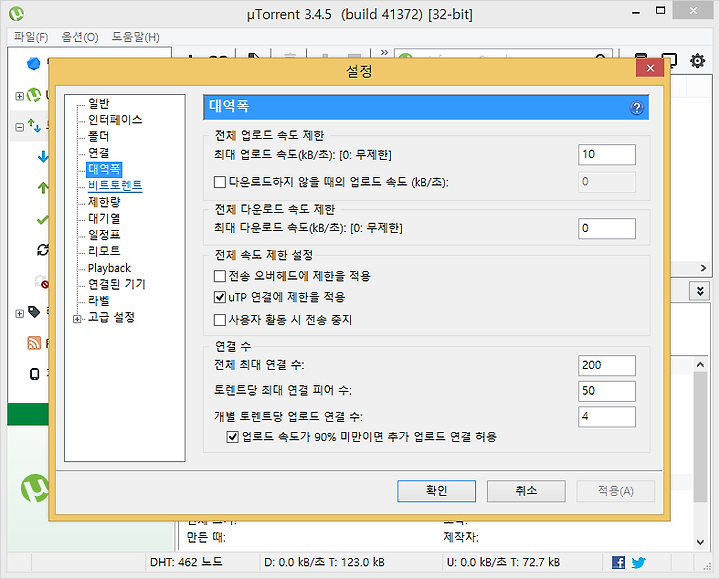This screenshot has width=720, height=579.
Task: Confirm settings with 확인 button
Action: point(436,491)
